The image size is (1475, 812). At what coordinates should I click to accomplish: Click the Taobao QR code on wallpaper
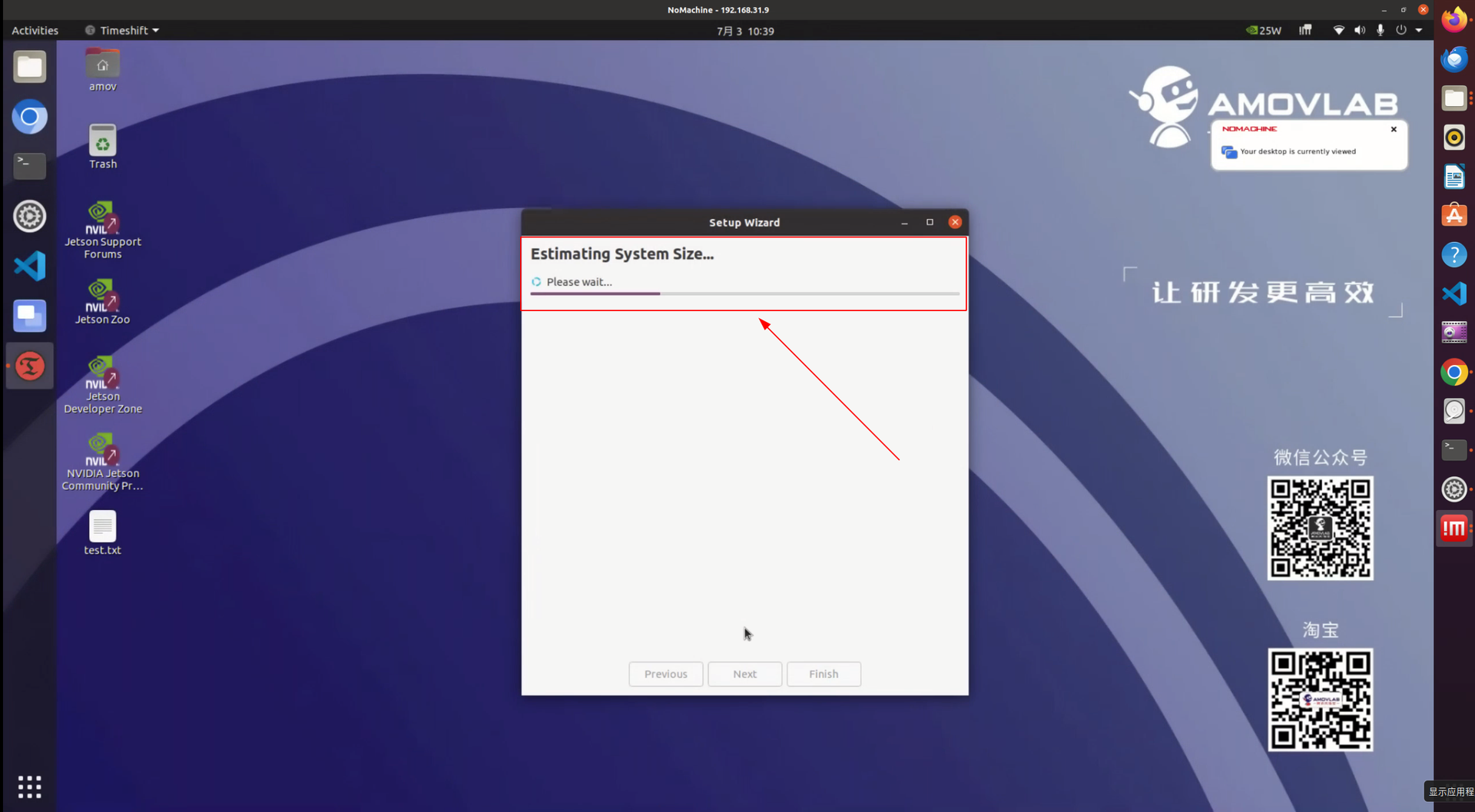coord(1320,700)
